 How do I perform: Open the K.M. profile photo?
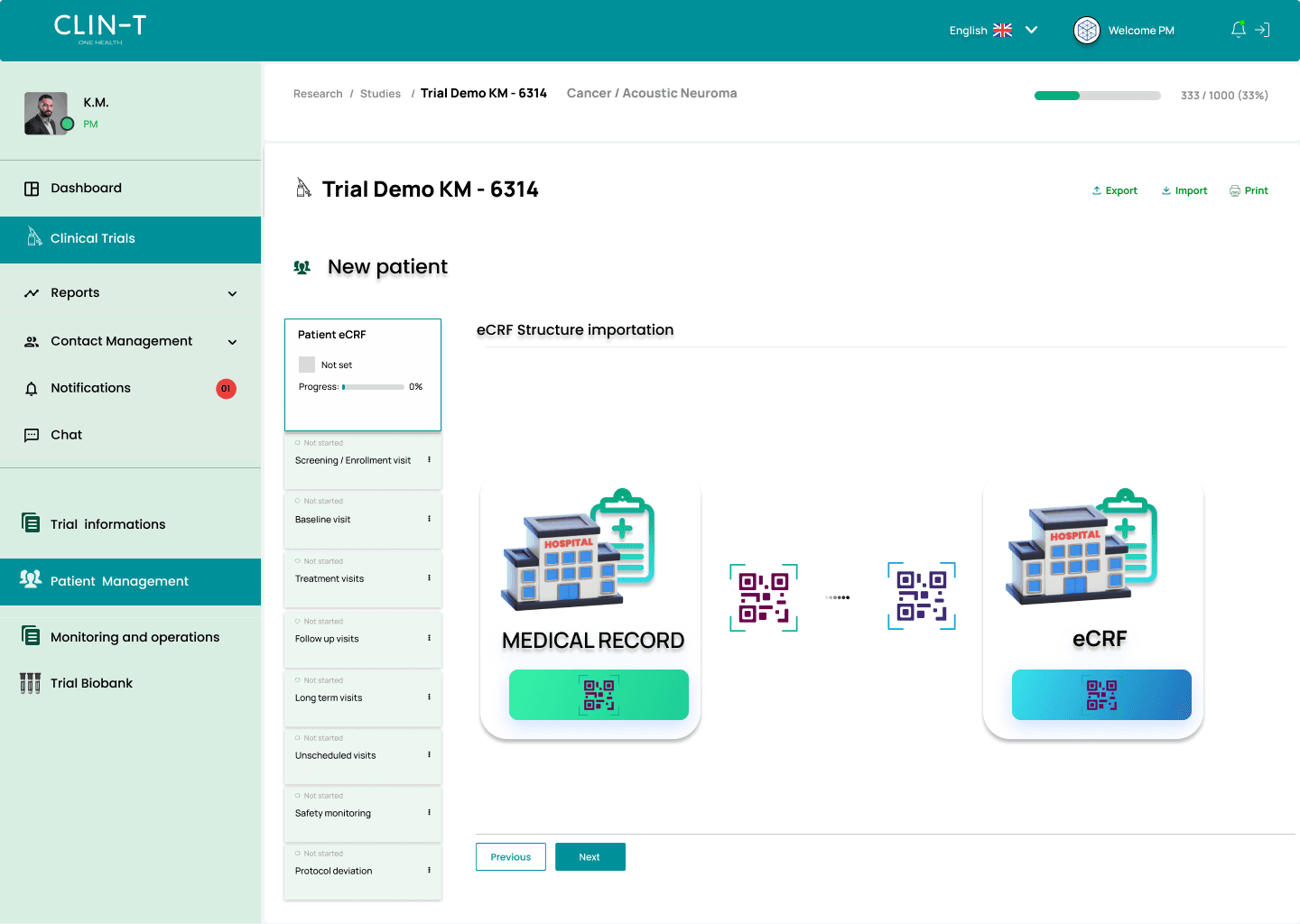click(47, 114)
